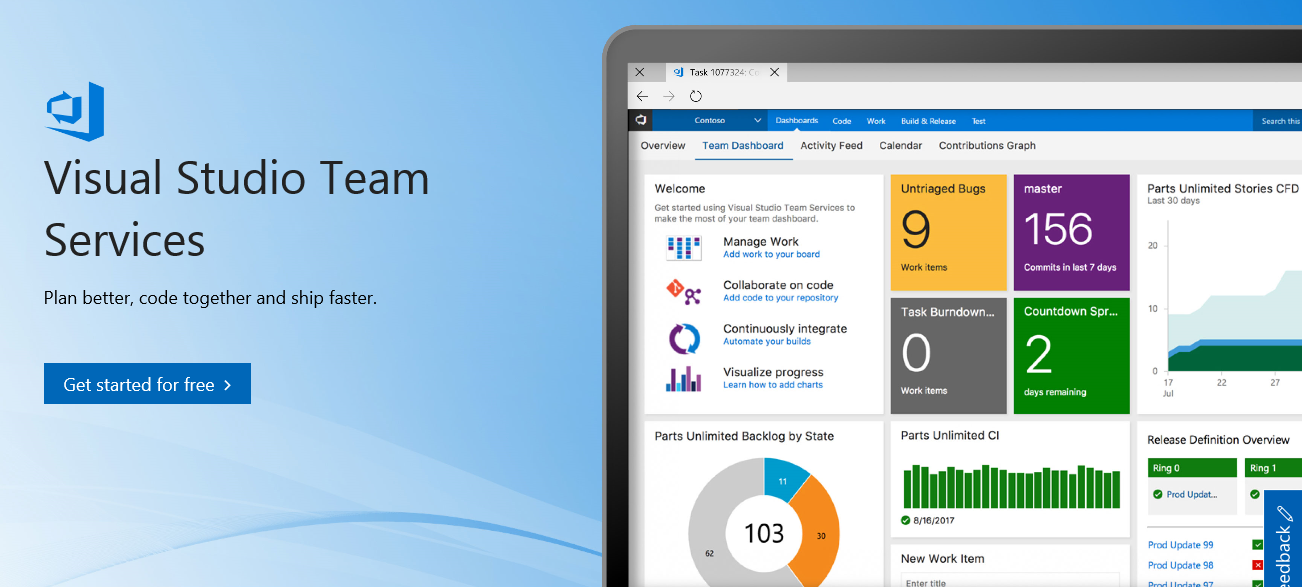
Task: Open the Dashboards hub
Action: 797,121
